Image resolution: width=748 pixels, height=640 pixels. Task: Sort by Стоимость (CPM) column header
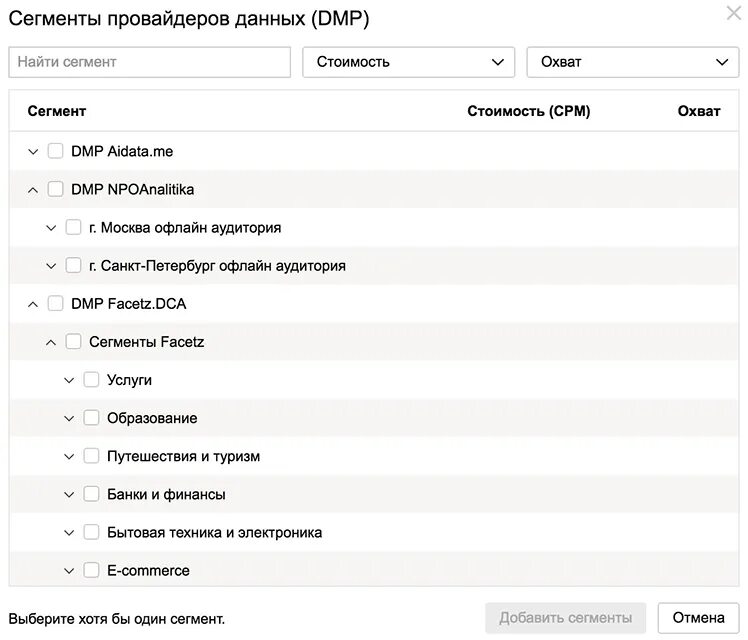528,111
